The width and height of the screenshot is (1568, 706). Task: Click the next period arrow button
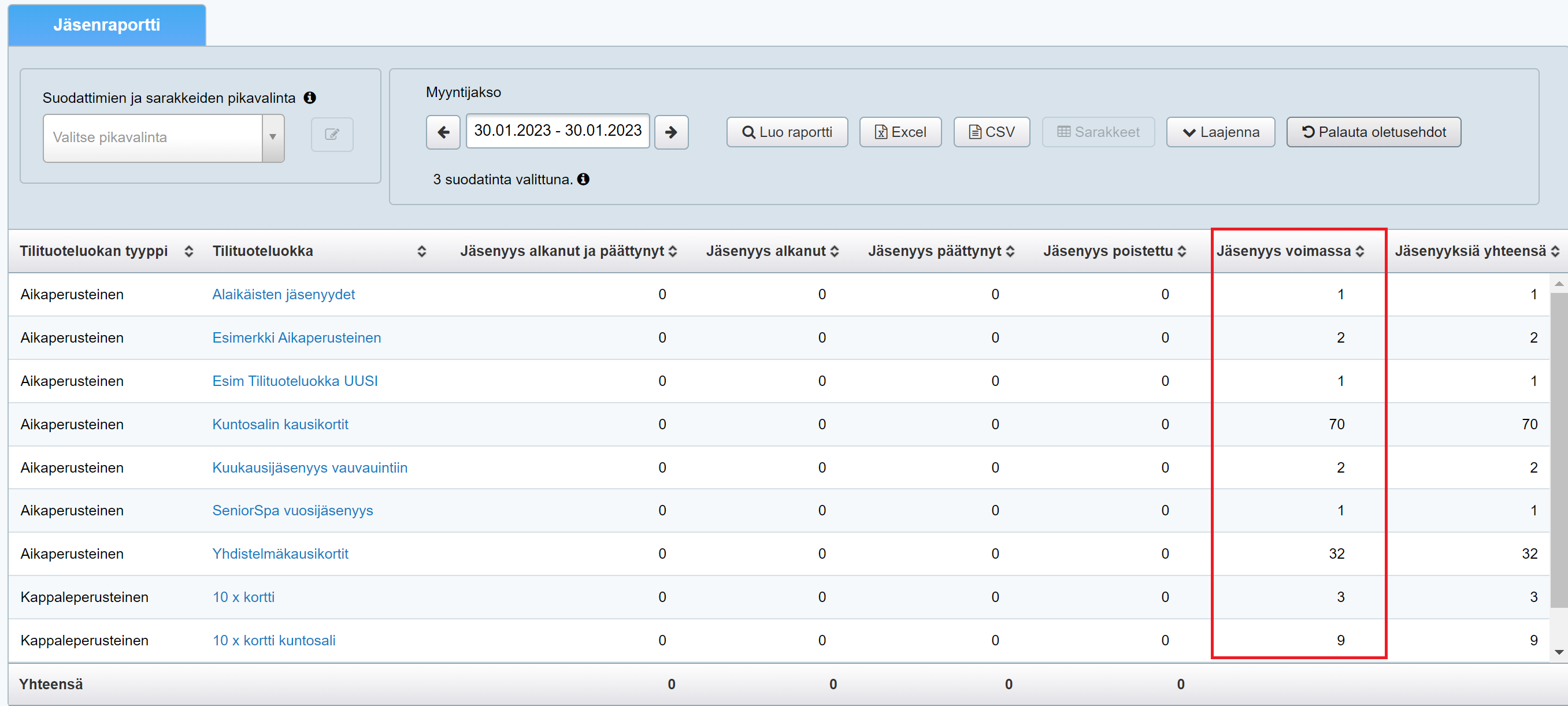[671, 132]
